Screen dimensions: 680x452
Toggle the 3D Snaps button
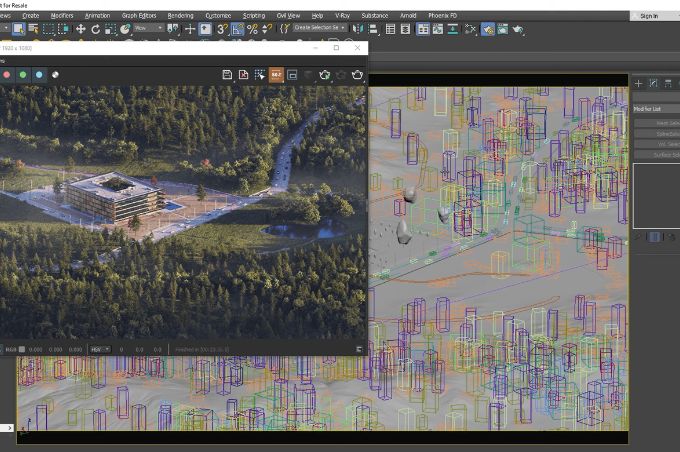222,29
